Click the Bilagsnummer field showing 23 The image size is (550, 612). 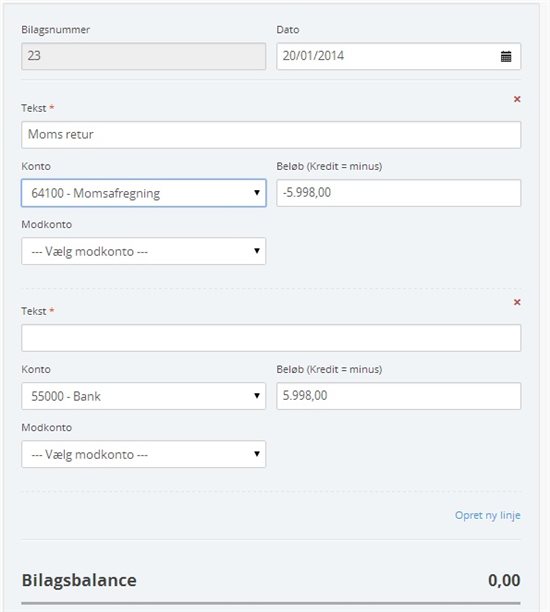pyautogui.click(x=144, y=56)
